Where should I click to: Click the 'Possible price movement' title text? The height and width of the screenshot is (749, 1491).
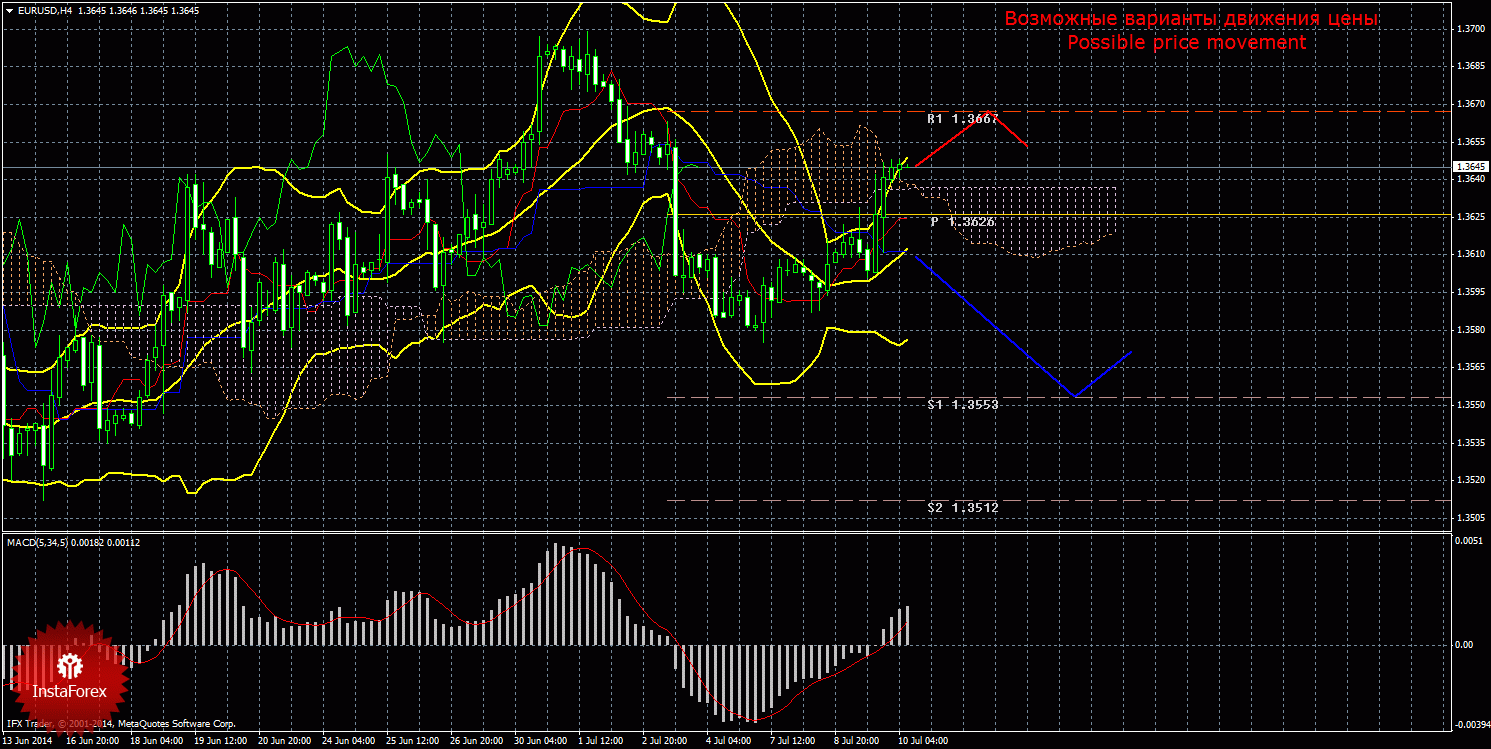point(1185,43)
